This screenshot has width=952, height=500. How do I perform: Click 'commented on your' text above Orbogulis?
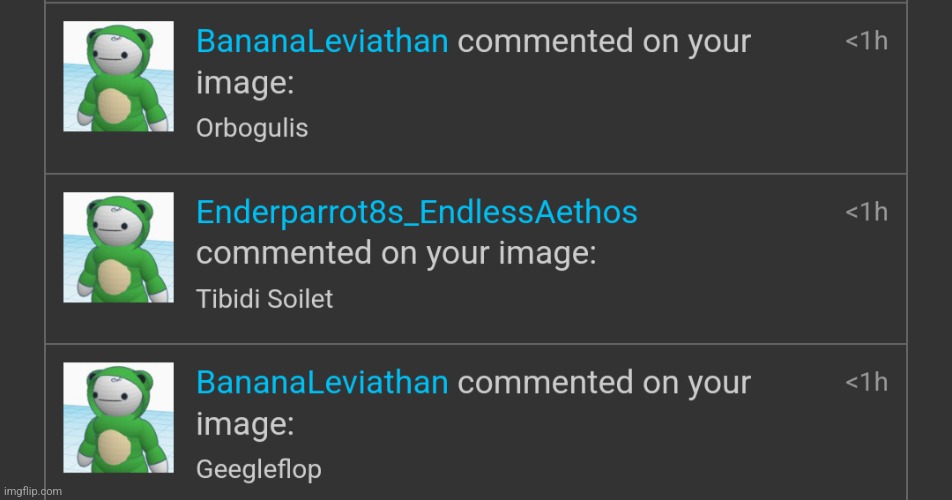coord(604,42)
